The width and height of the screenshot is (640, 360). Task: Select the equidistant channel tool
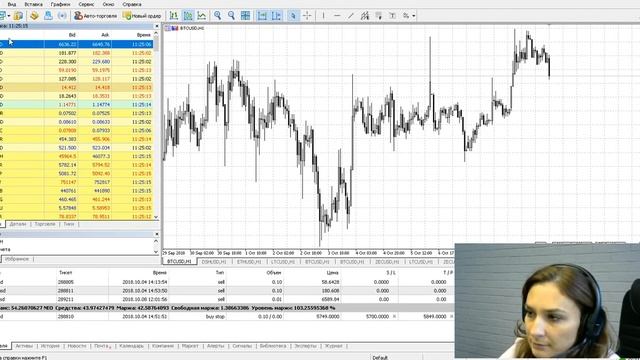click(365, 16)
